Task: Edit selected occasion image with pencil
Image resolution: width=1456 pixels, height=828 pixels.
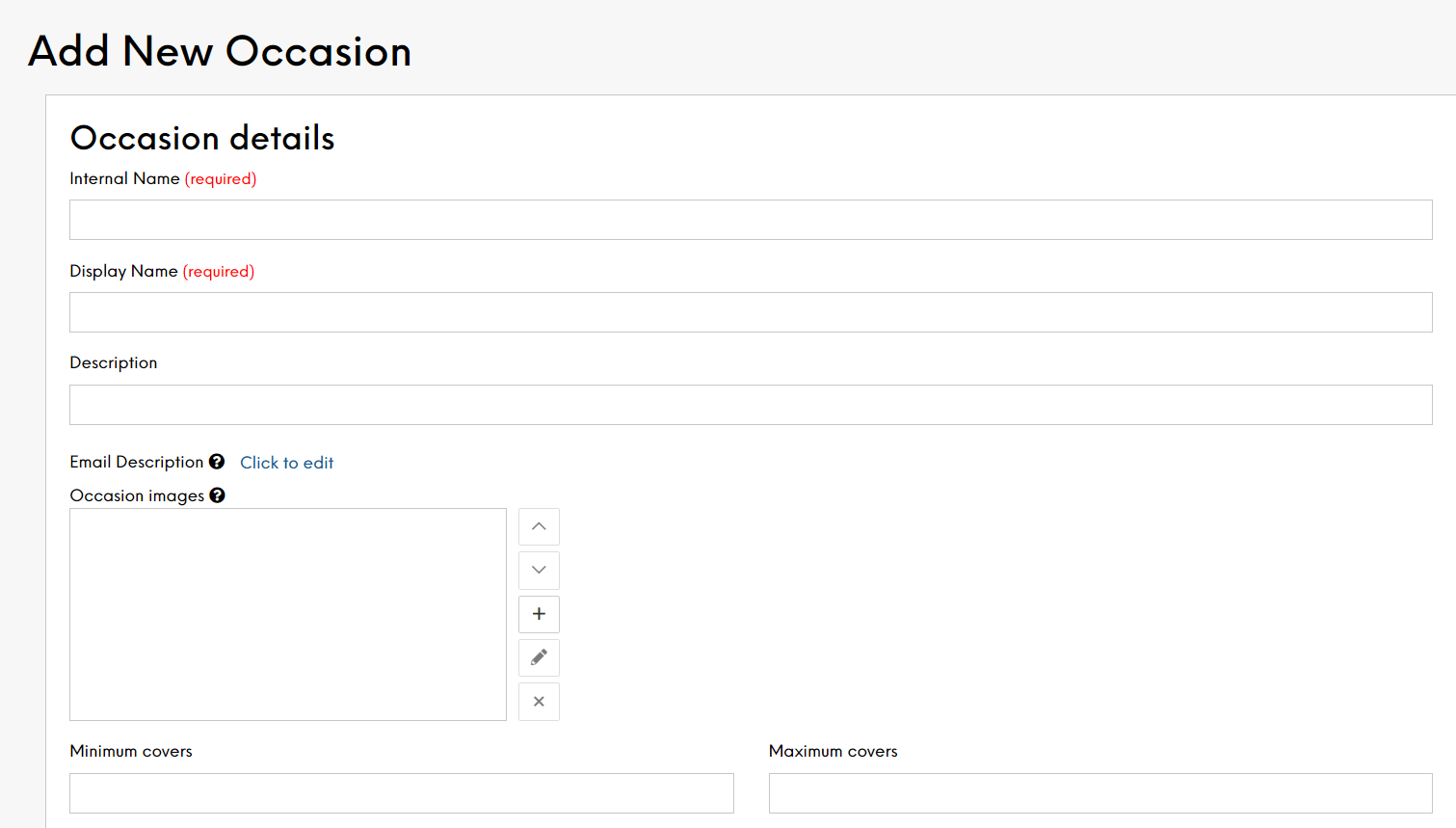Action: 539,657
